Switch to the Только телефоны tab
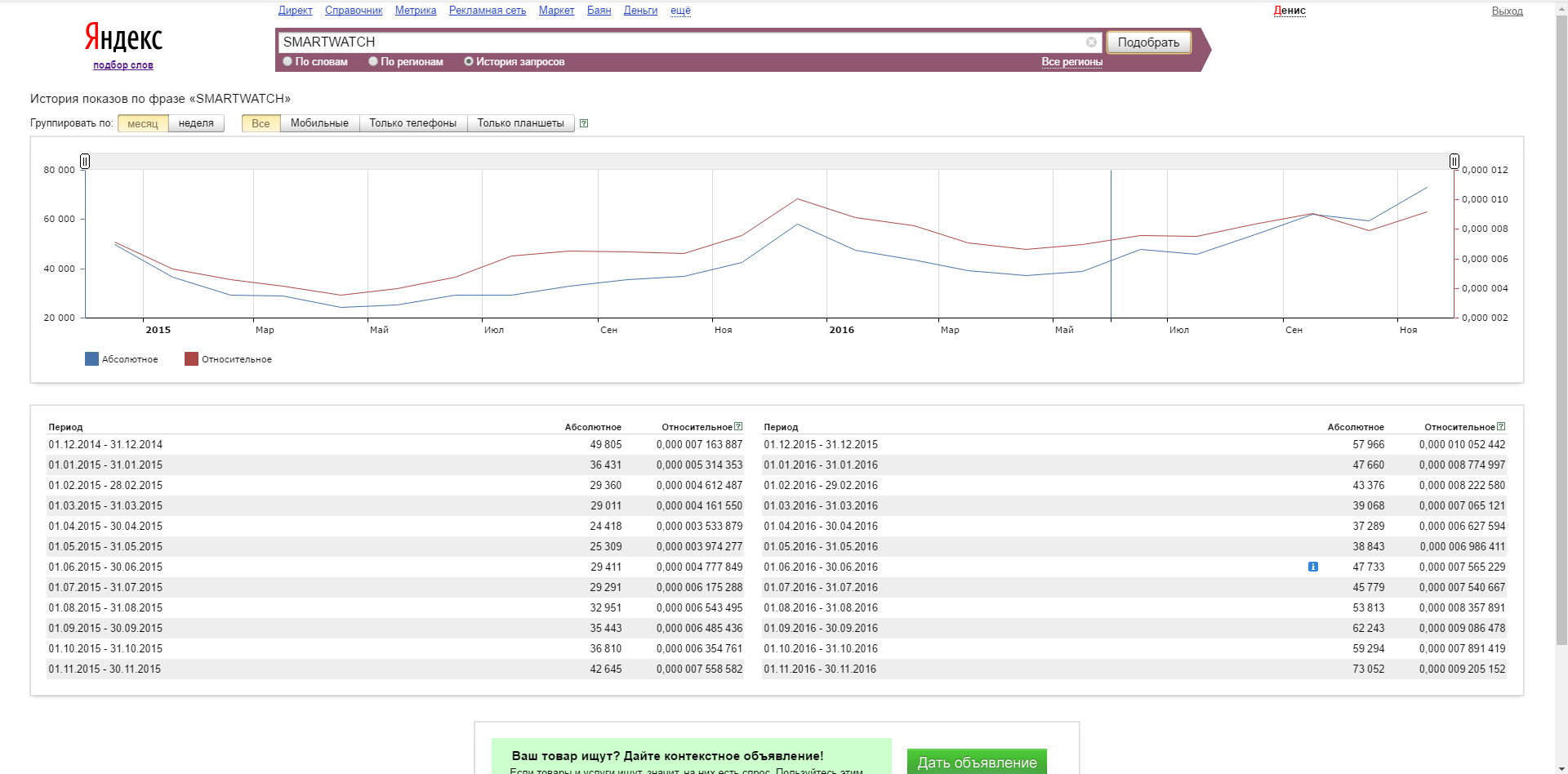The height and width of the screenshot is (774, 1568). [x=412, y=123]
